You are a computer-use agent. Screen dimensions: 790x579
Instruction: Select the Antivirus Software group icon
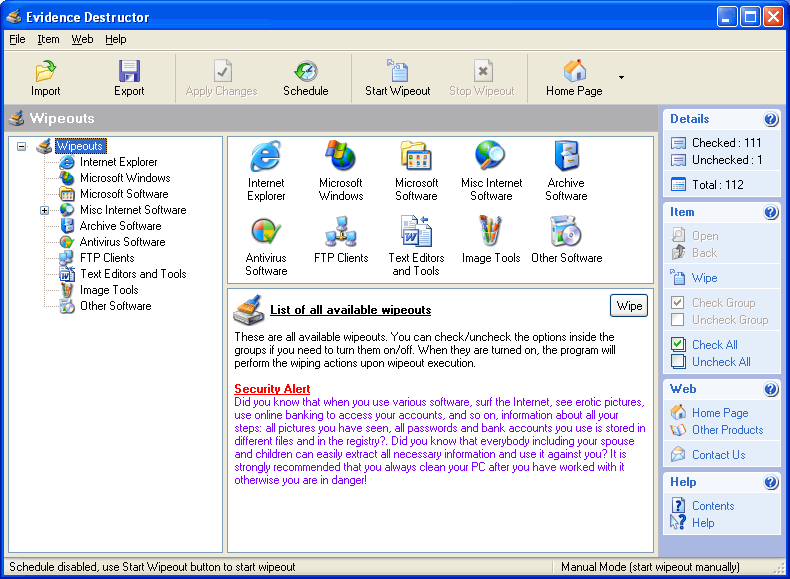pos(266,232)
